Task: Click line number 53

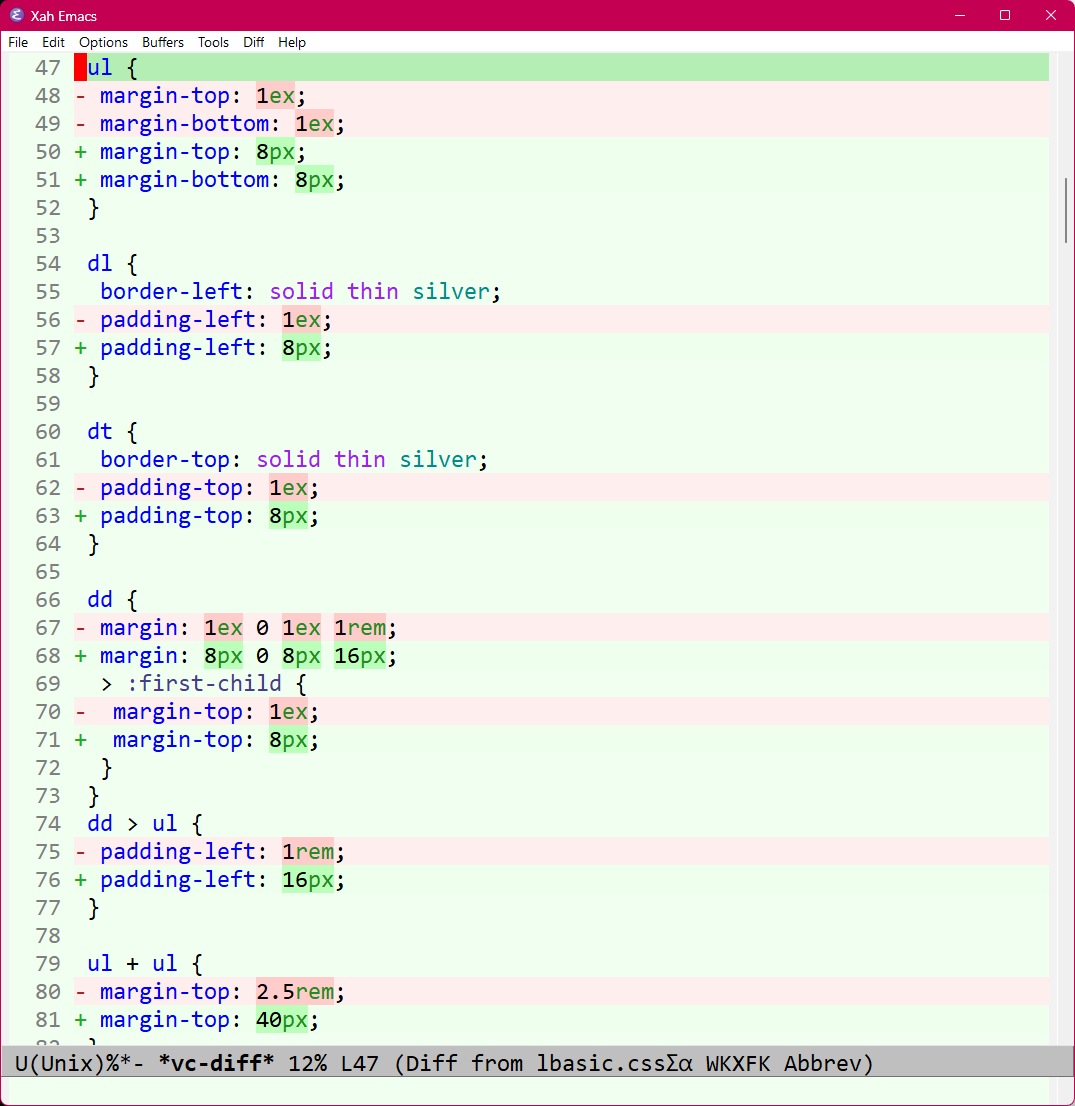Action: [x=48, y=236]
